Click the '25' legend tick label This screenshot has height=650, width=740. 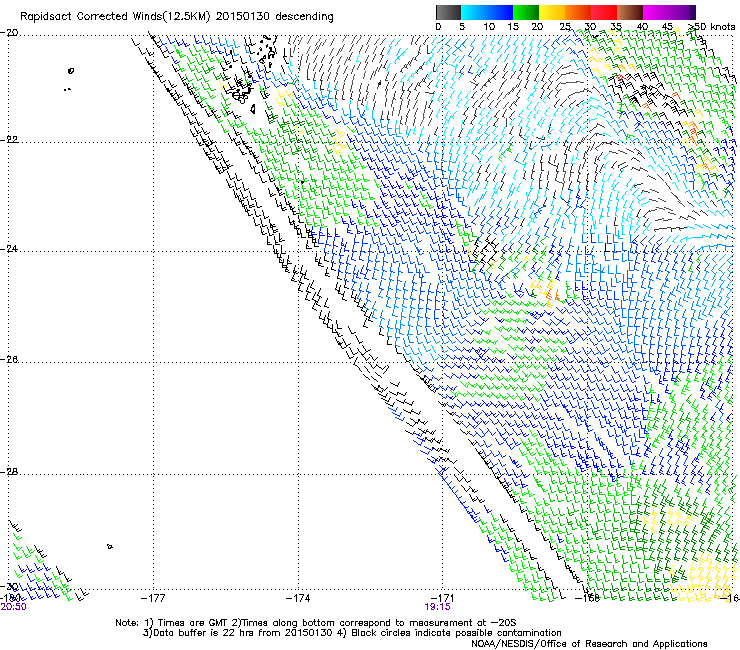(x=565, y=27)
